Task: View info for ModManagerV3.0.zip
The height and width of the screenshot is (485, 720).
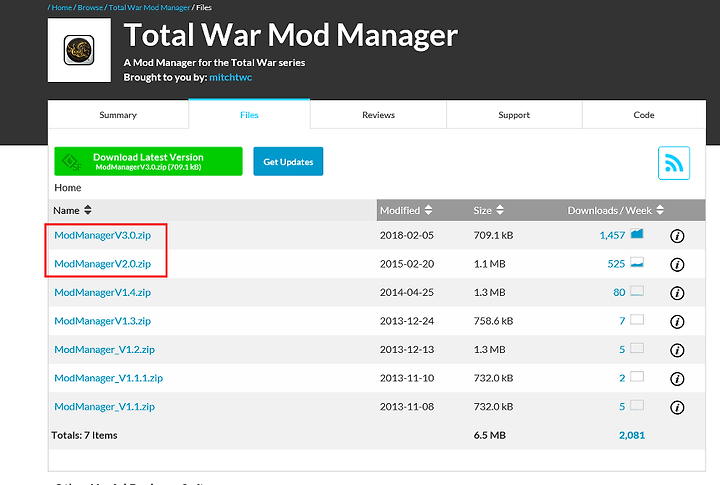Action: pyautogui.click(x=677, y=236)
